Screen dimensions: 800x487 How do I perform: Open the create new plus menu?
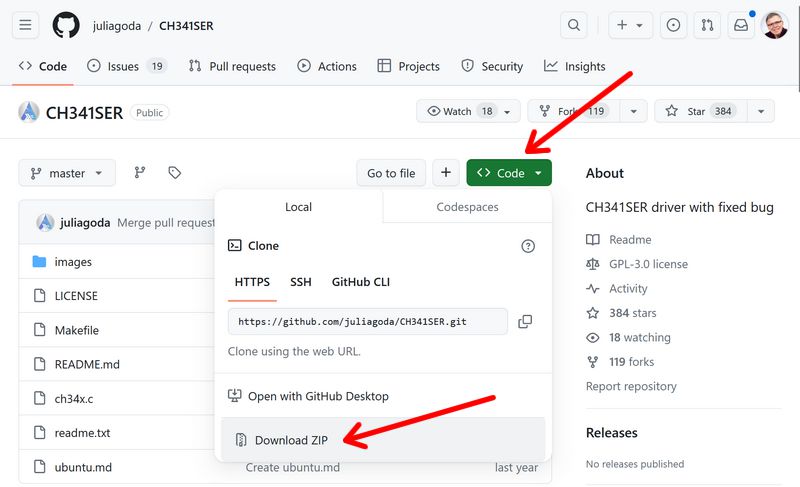[630, 25]
